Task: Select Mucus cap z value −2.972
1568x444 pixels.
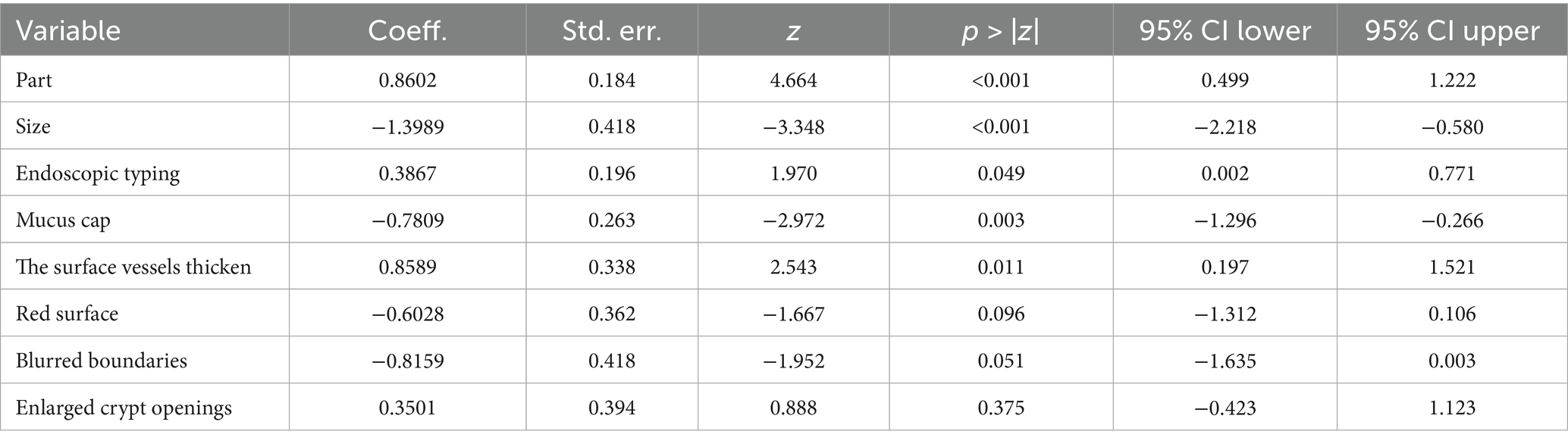Action: click(x=793, y=220)
